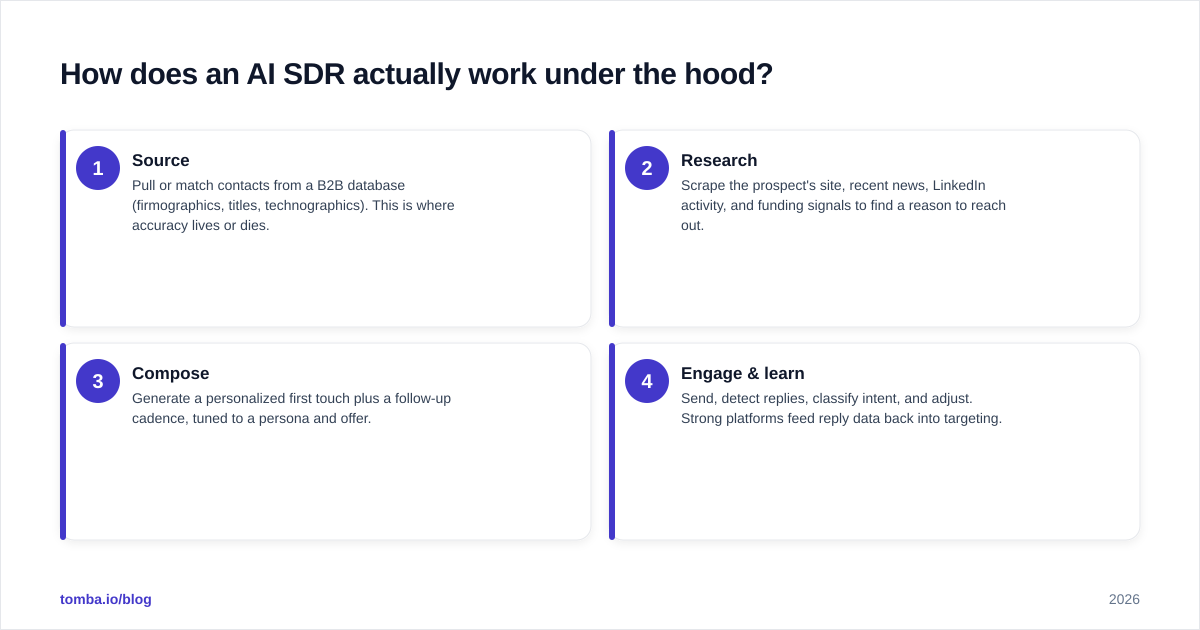
Task: Select the 'Compose' card heading
Action: pyautogui.click(x=171, y=373)
